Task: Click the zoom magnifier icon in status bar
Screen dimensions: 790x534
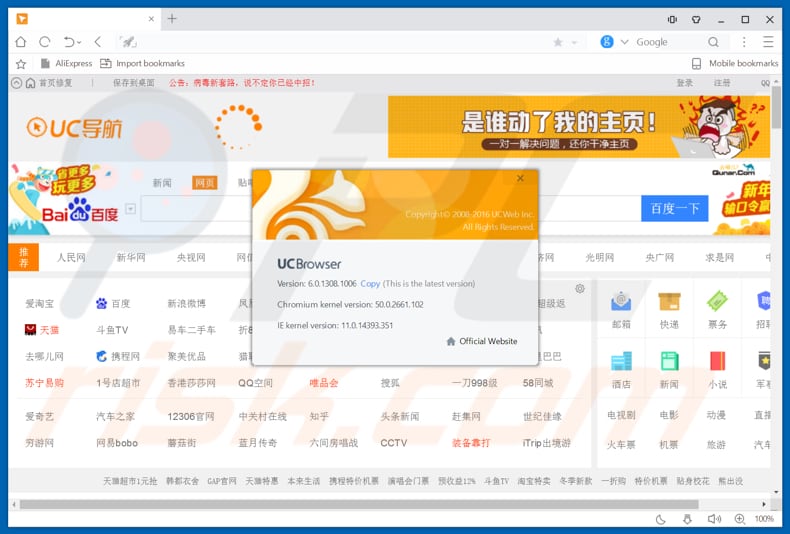Action: tap(740, 519)
